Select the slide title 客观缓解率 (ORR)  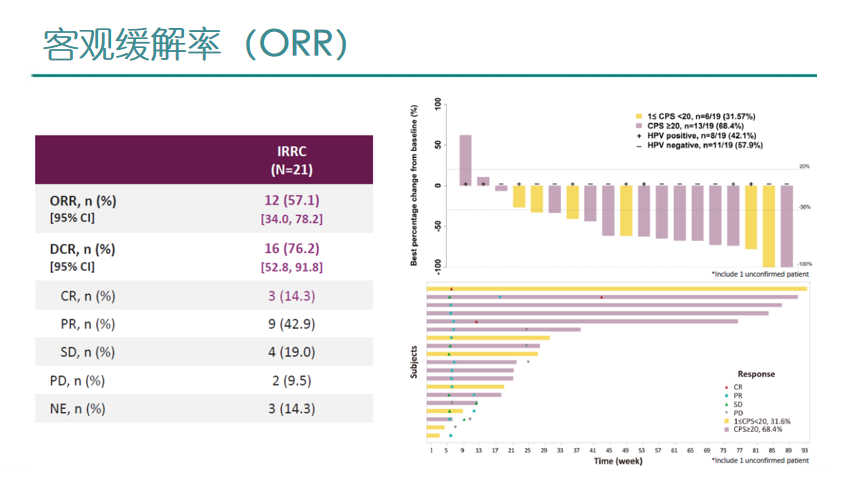[195, 42]
